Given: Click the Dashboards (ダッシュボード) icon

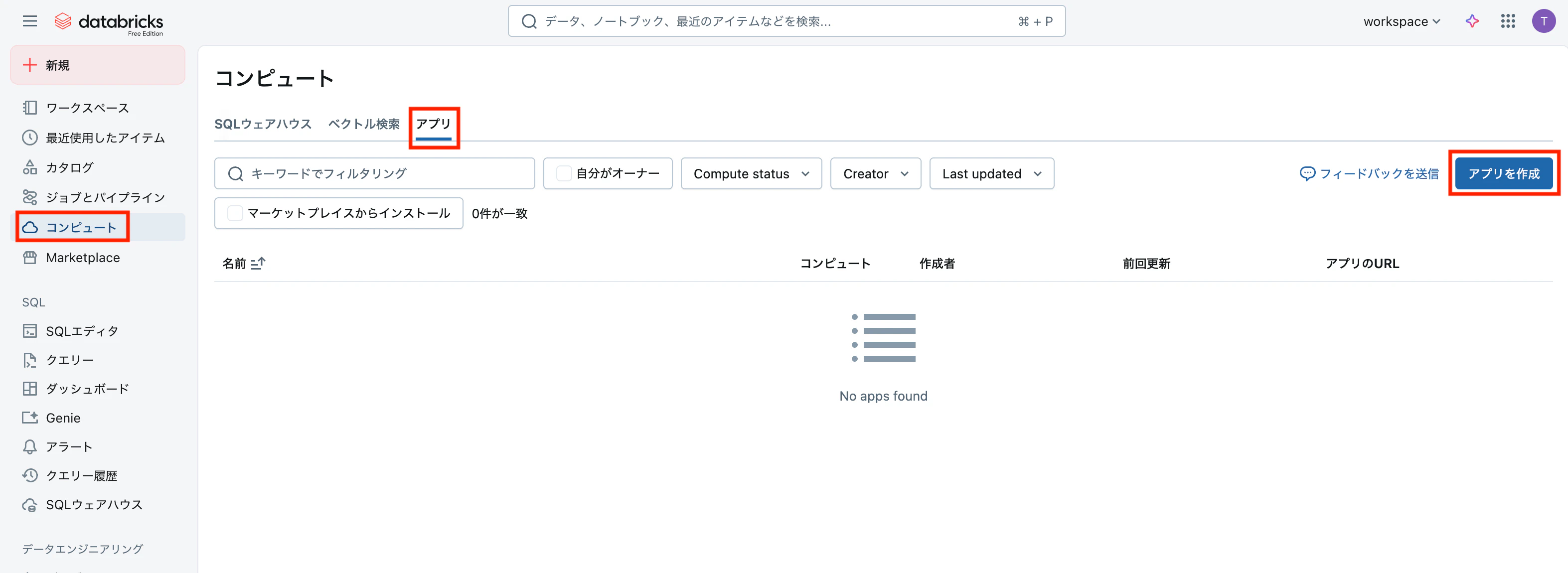Looking at the screenshot, I should [x=30, y=389].
